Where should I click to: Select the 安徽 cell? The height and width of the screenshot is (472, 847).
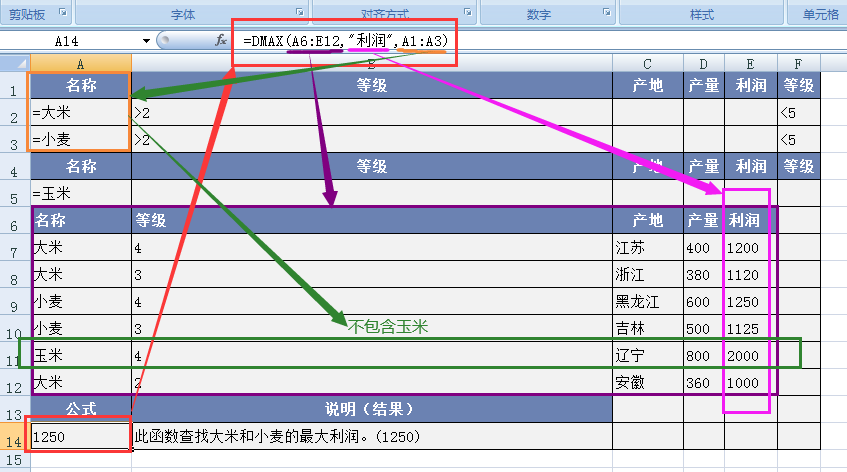648,382
